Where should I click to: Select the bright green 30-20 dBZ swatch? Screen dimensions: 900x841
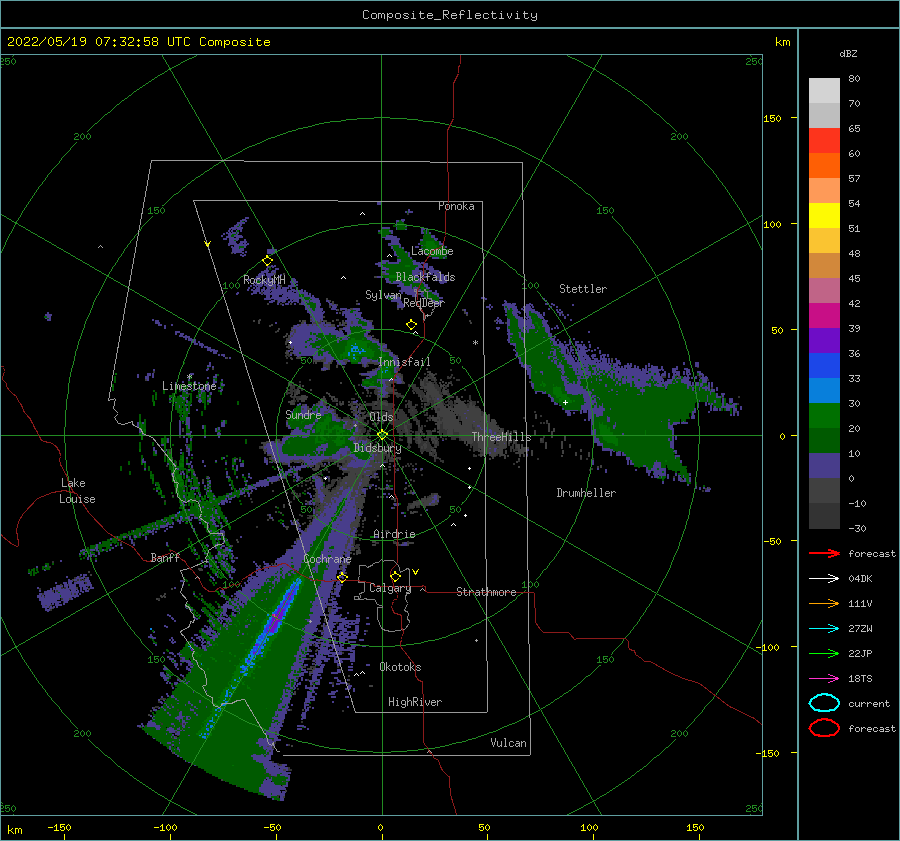[824, 416]
